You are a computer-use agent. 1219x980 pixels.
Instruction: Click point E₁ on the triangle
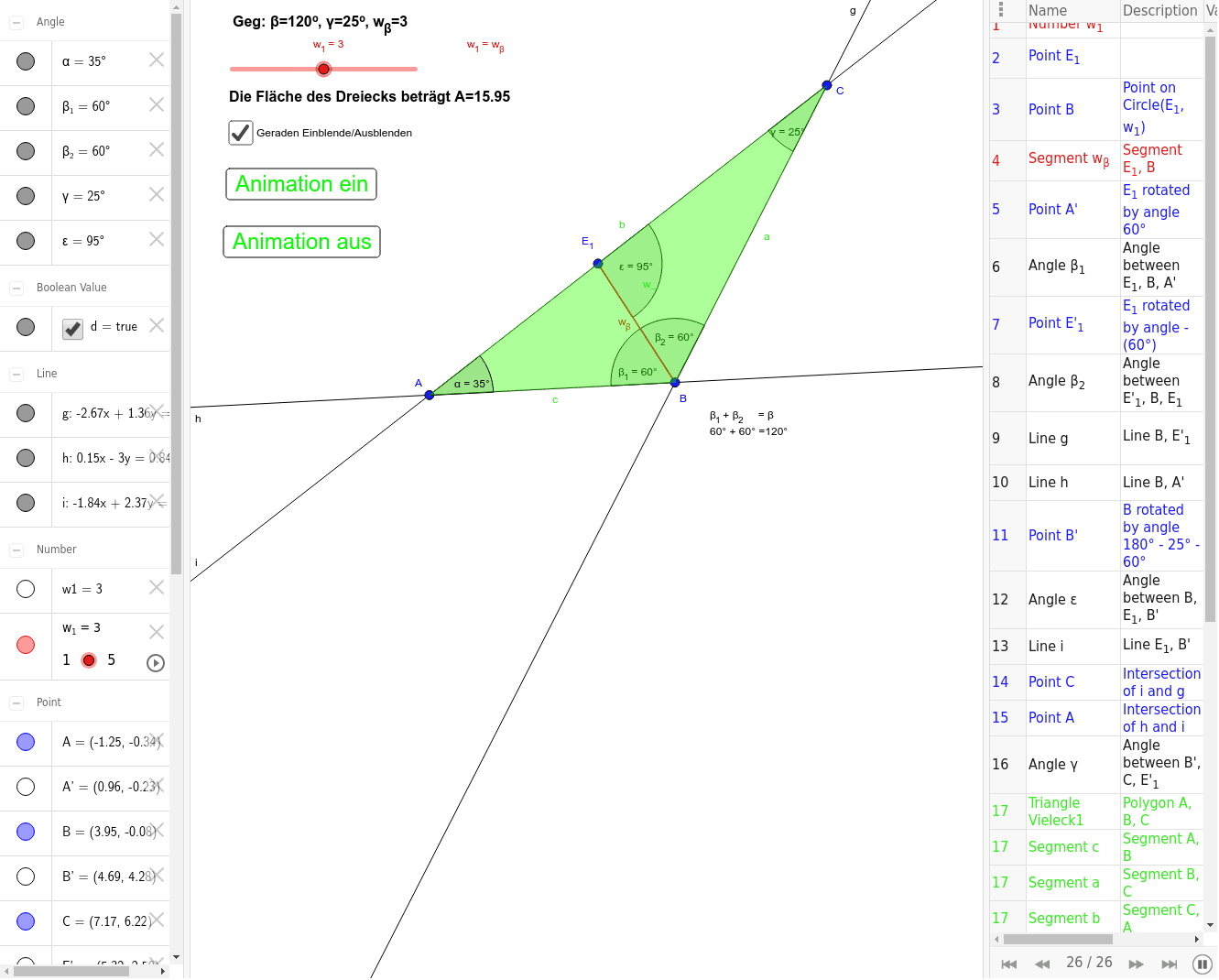598,264
